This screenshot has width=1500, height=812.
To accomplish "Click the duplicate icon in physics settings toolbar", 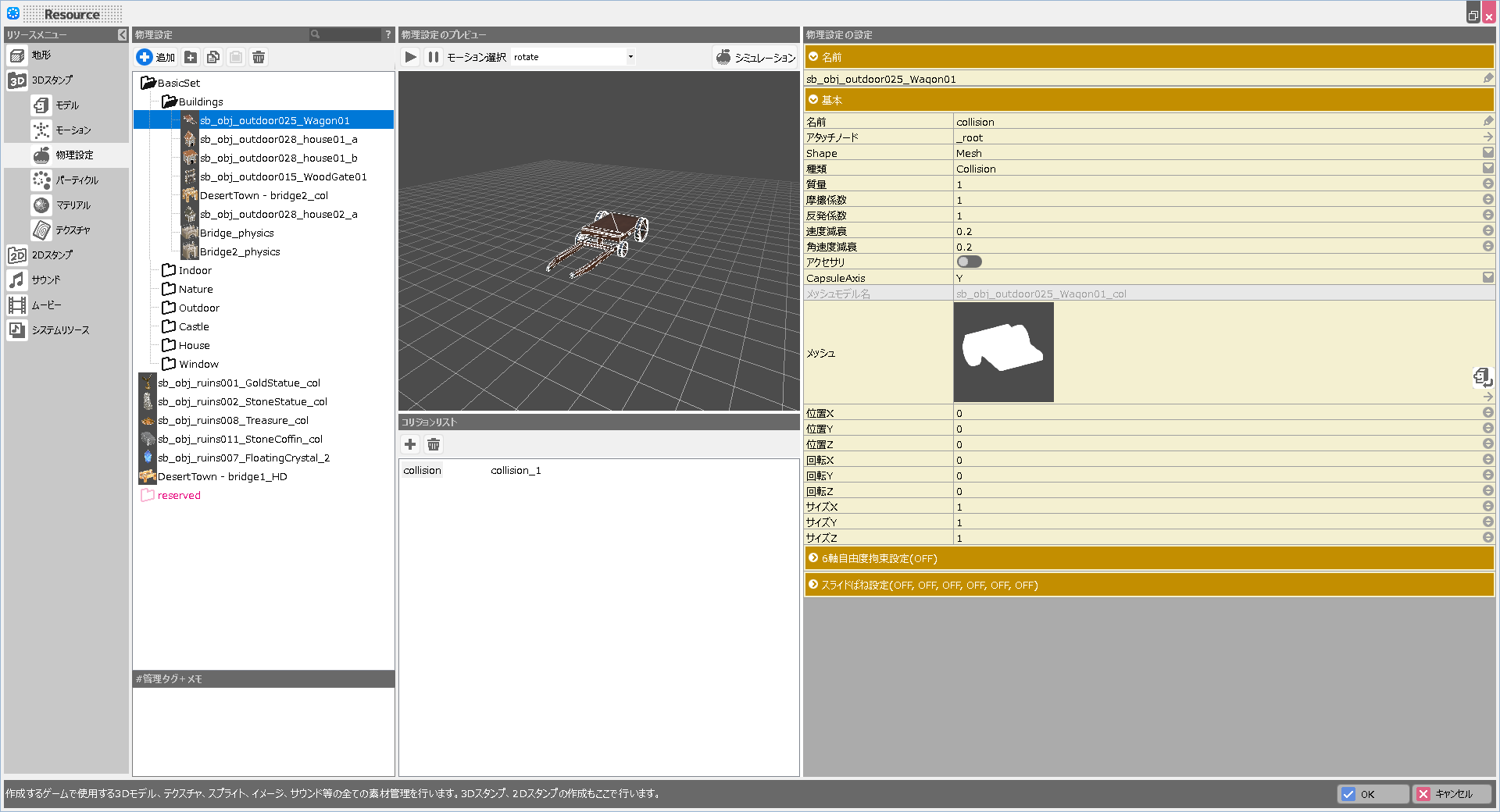I will coord(213,57).
